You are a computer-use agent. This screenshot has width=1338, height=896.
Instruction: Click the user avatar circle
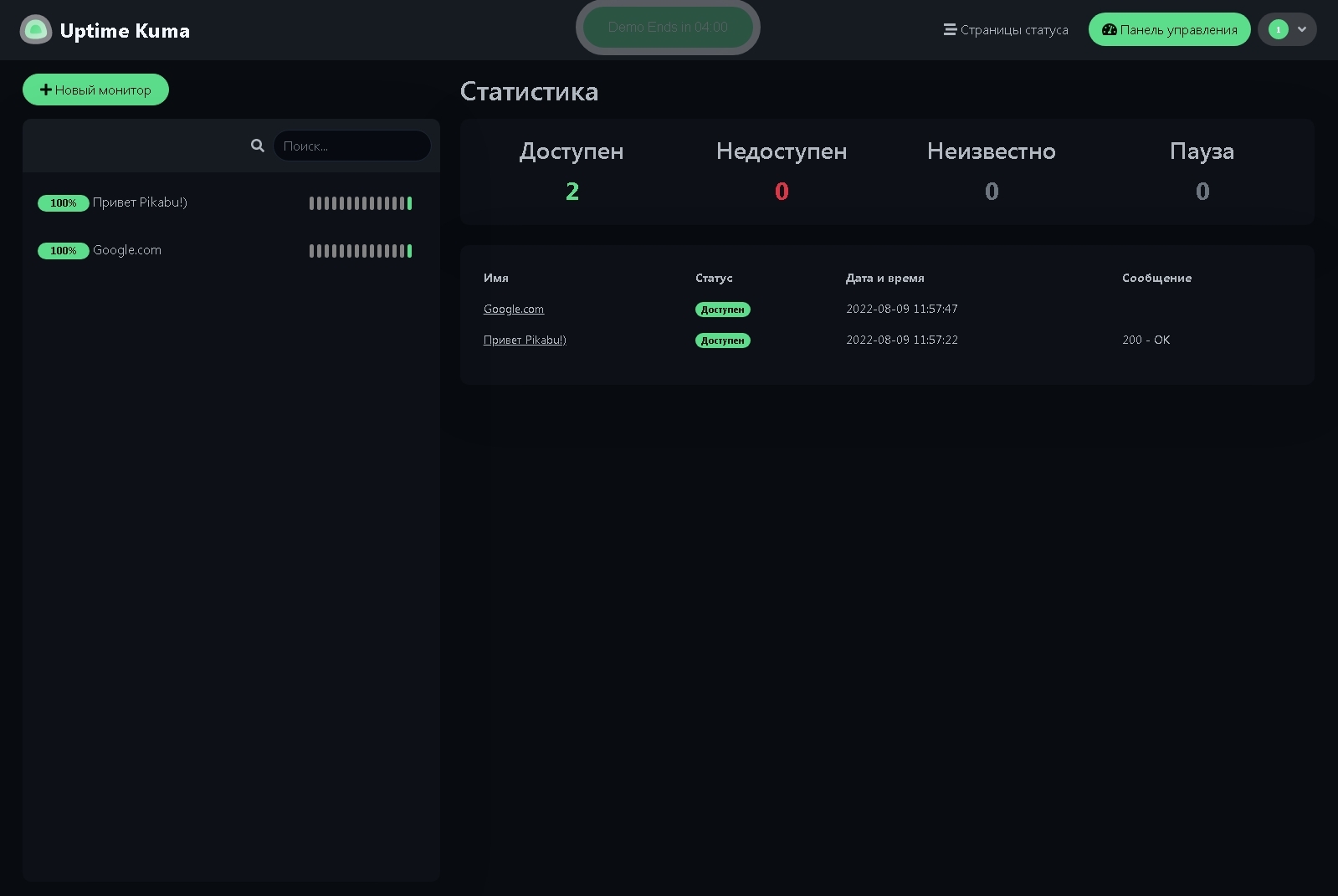click(1278, 29)
